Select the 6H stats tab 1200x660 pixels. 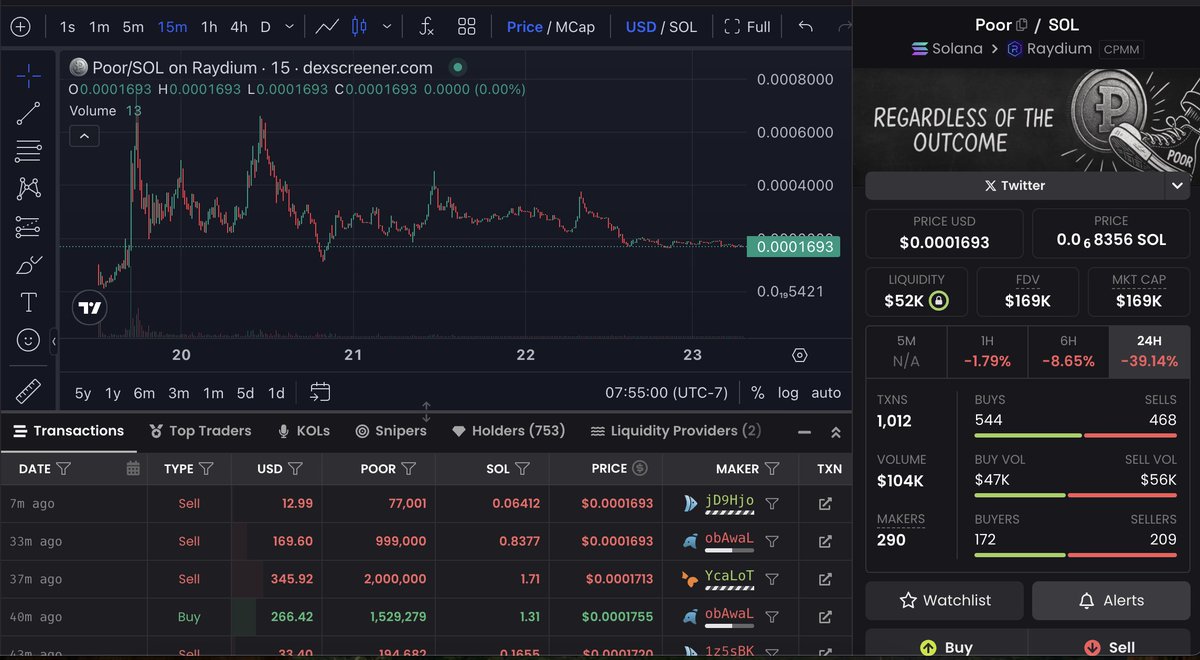tap(1068, 351)
